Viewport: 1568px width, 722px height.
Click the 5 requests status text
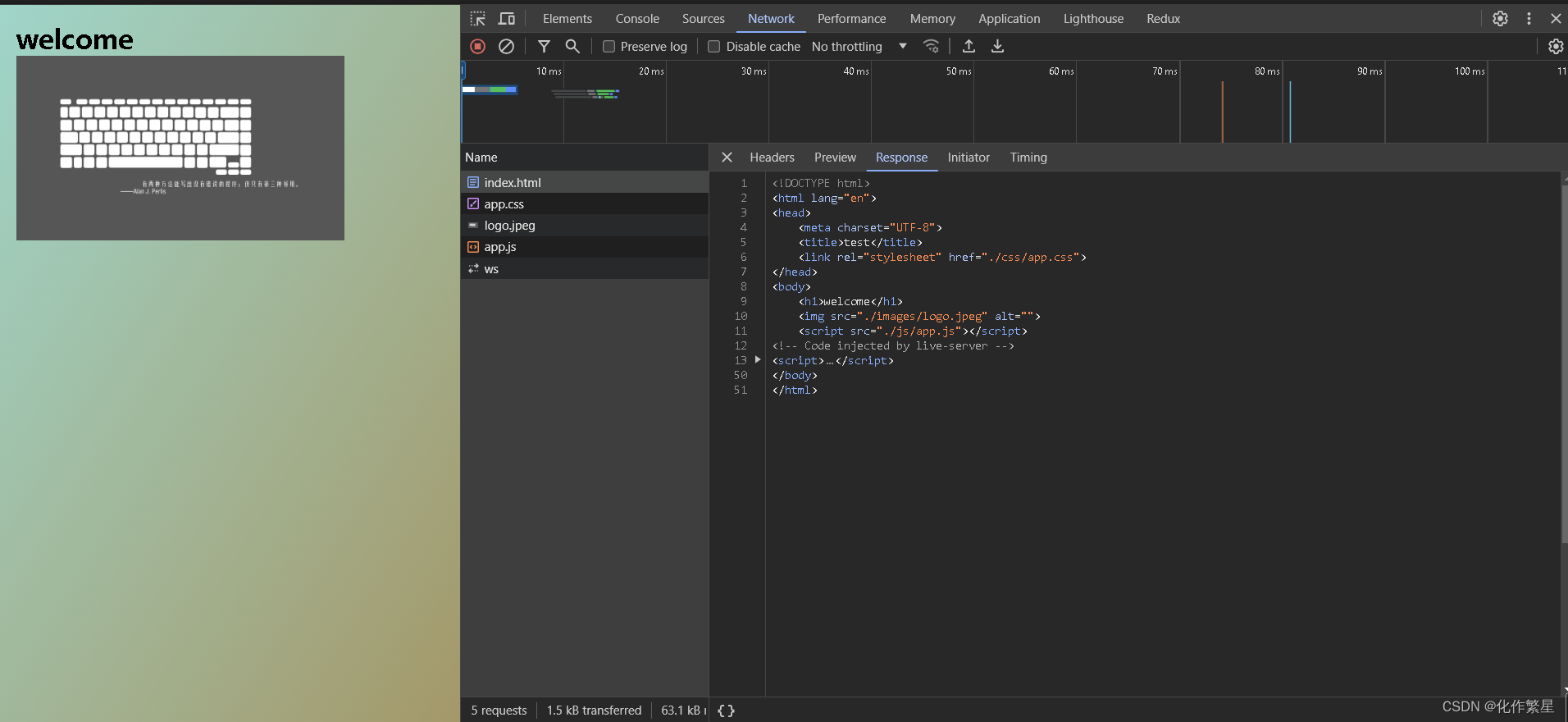(499, 711)
